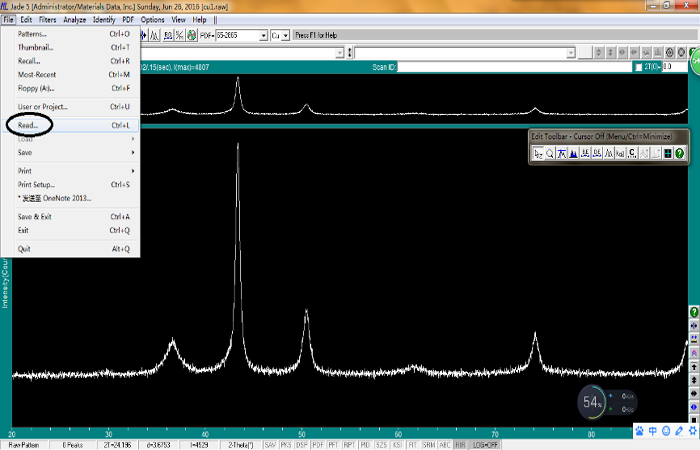Click the green help icon in Edit Toolbar
700x450 pixels.
coord(679,154)
